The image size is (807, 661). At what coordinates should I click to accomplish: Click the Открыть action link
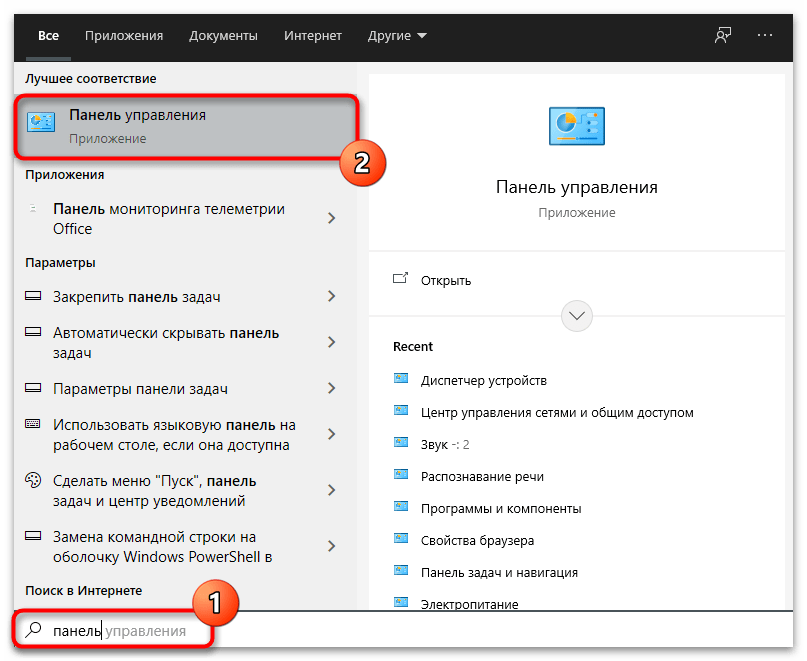446,280
